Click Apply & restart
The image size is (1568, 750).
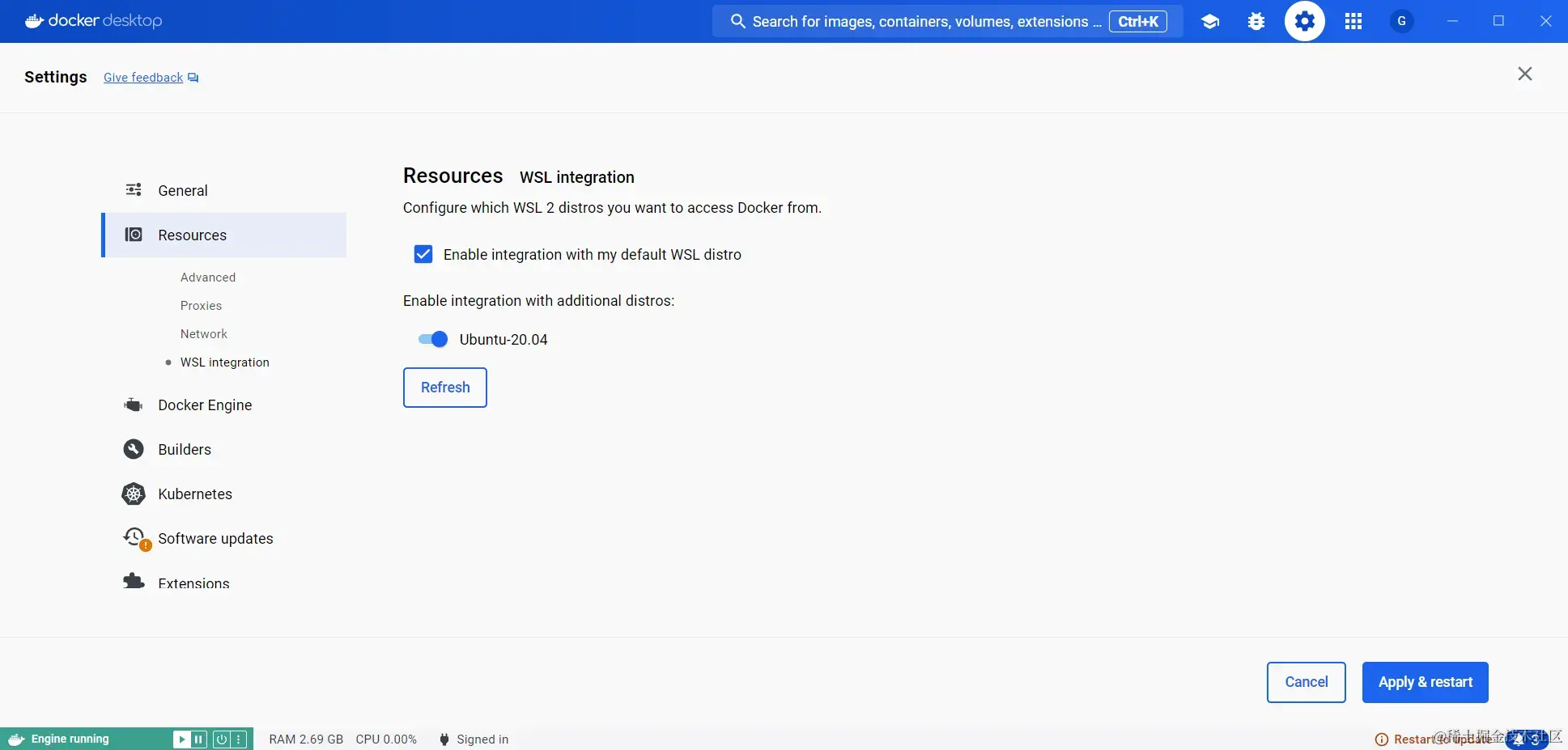[x=1426, y=682]
